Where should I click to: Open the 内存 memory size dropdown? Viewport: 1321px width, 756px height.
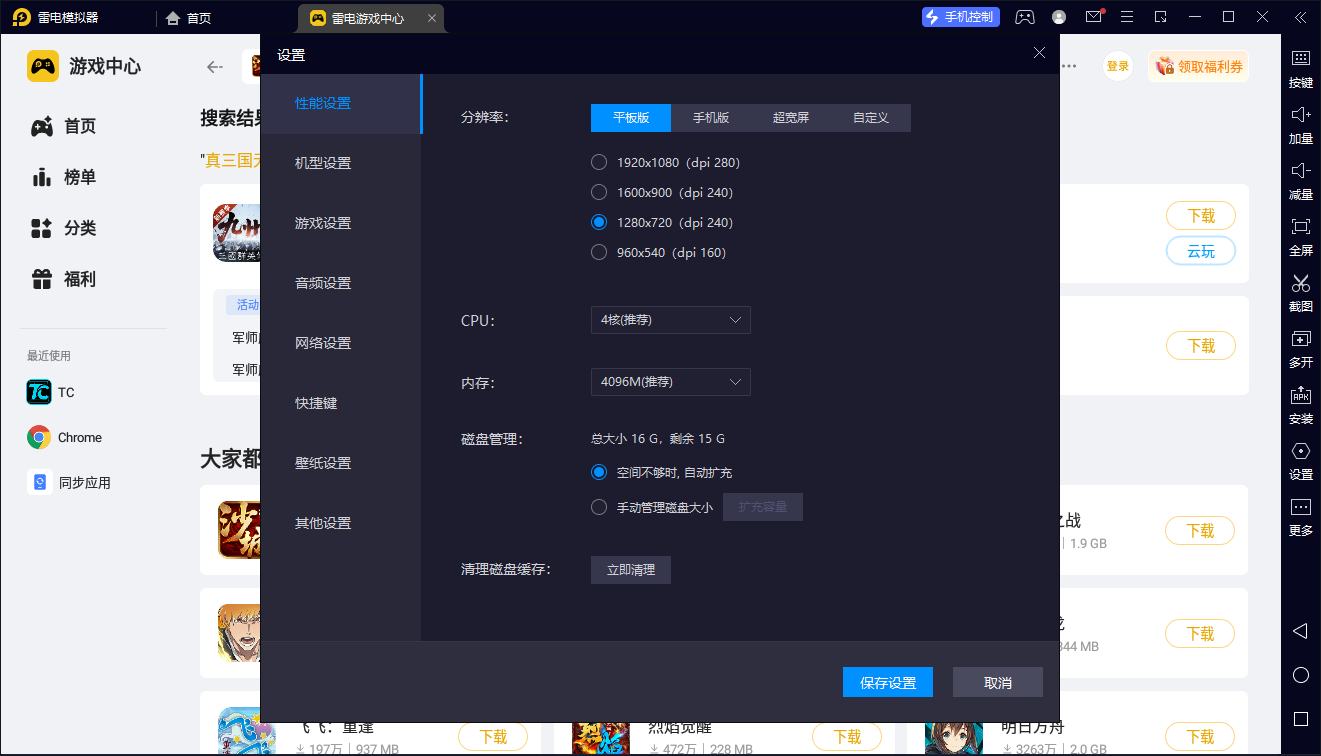[670, 381]
